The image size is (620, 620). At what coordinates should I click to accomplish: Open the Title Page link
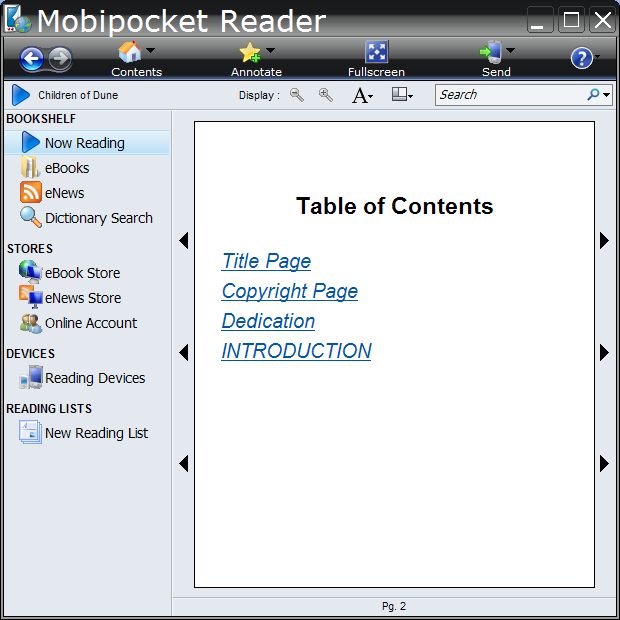click(266, 261)
